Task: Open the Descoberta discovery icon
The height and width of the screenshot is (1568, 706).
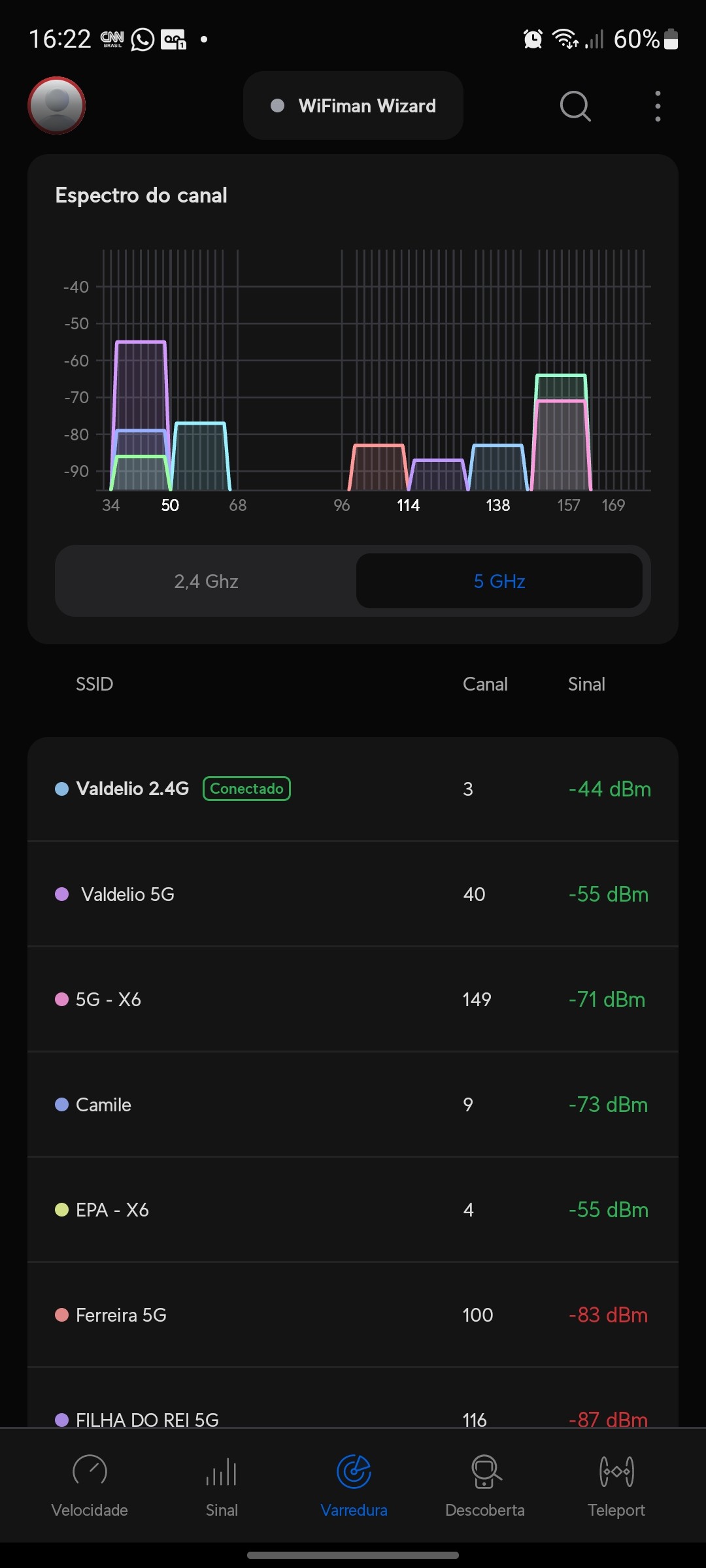Action: coord(485,1472)
